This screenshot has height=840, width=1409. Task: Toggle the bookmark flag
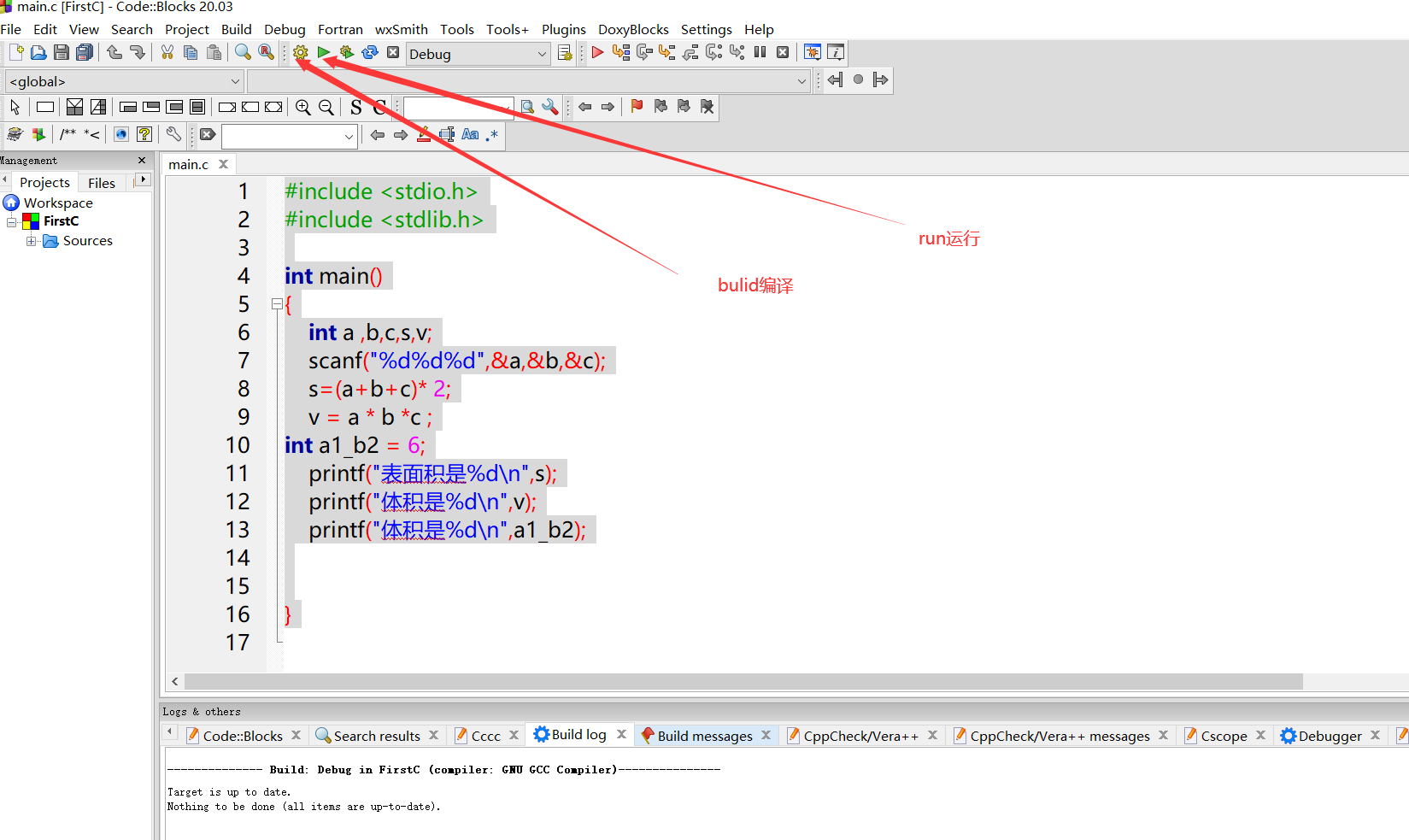[637, 107]
